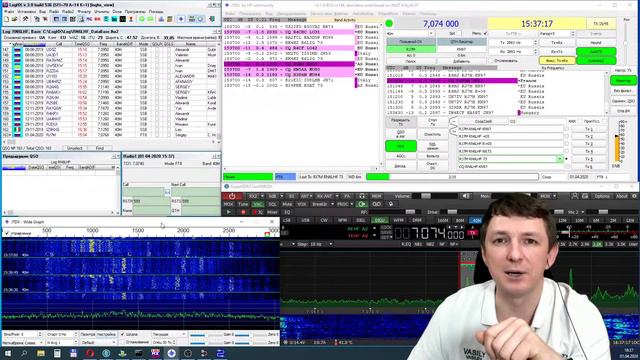
Task: Click the green circle icon in LogHX toolbar
Action: pos(142,19)
